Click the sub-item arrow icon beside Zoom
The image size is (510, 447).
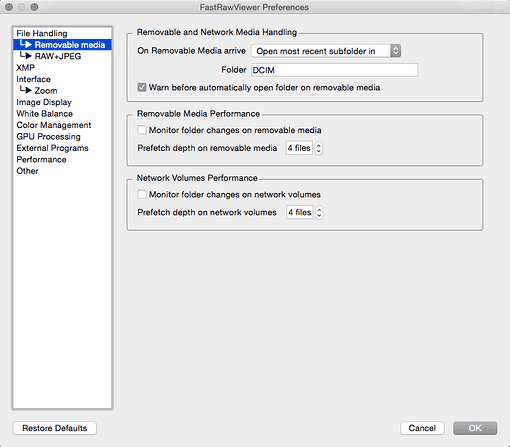point(26,90)
